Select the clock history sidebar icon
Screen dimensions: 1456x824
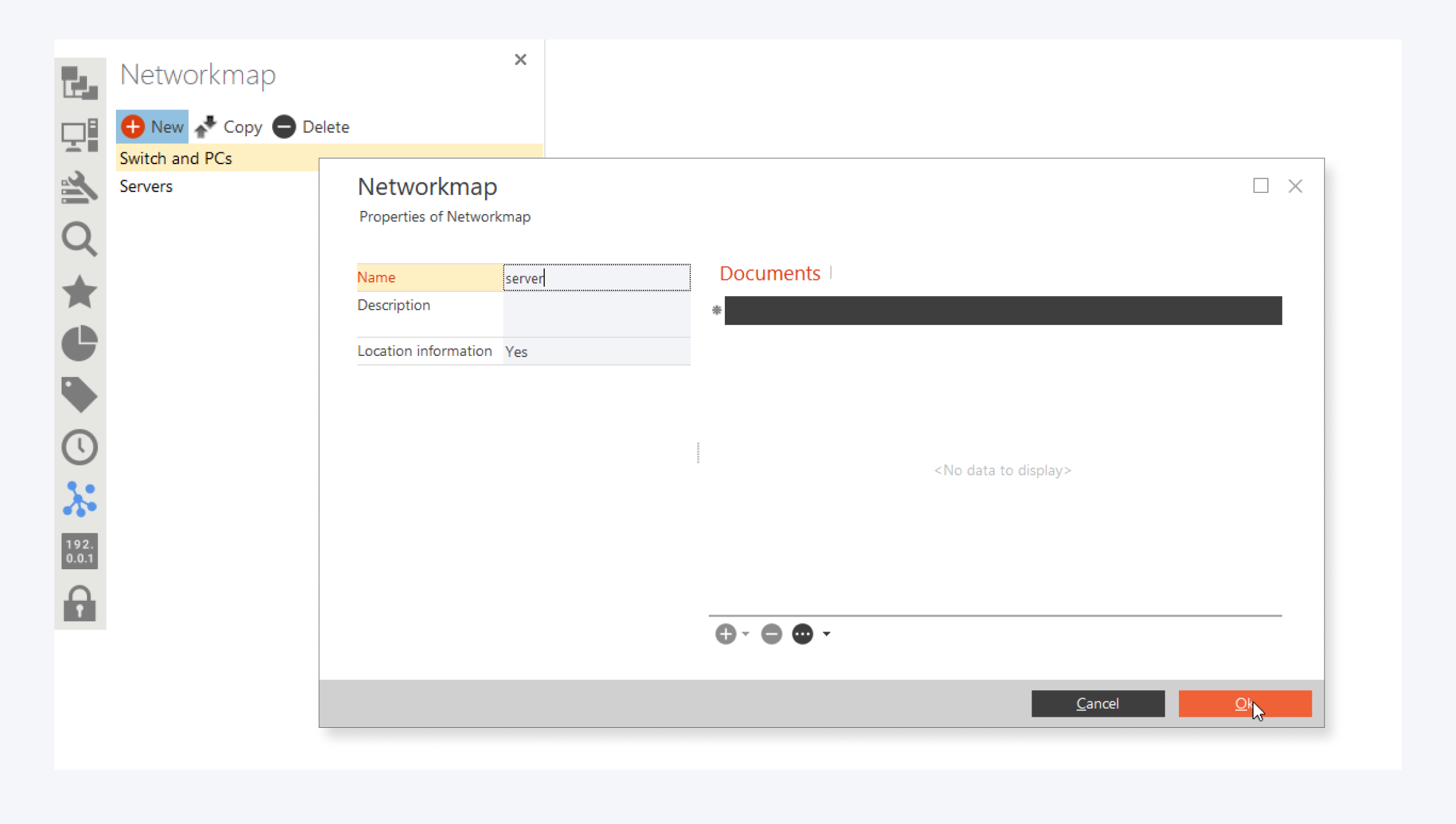tap(80, 447)
